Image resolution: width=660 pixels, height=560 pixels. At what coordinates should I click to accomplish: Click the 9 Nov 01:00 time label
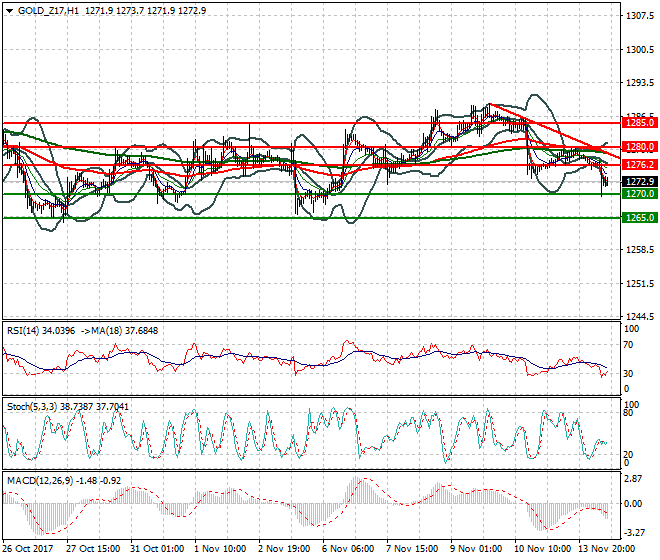pos(476,549)
